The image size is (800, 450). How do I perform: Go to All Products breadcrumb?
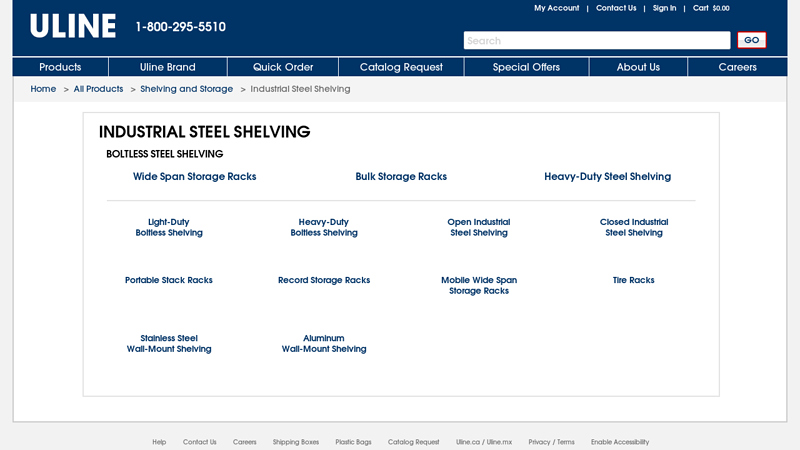point(98,89)
